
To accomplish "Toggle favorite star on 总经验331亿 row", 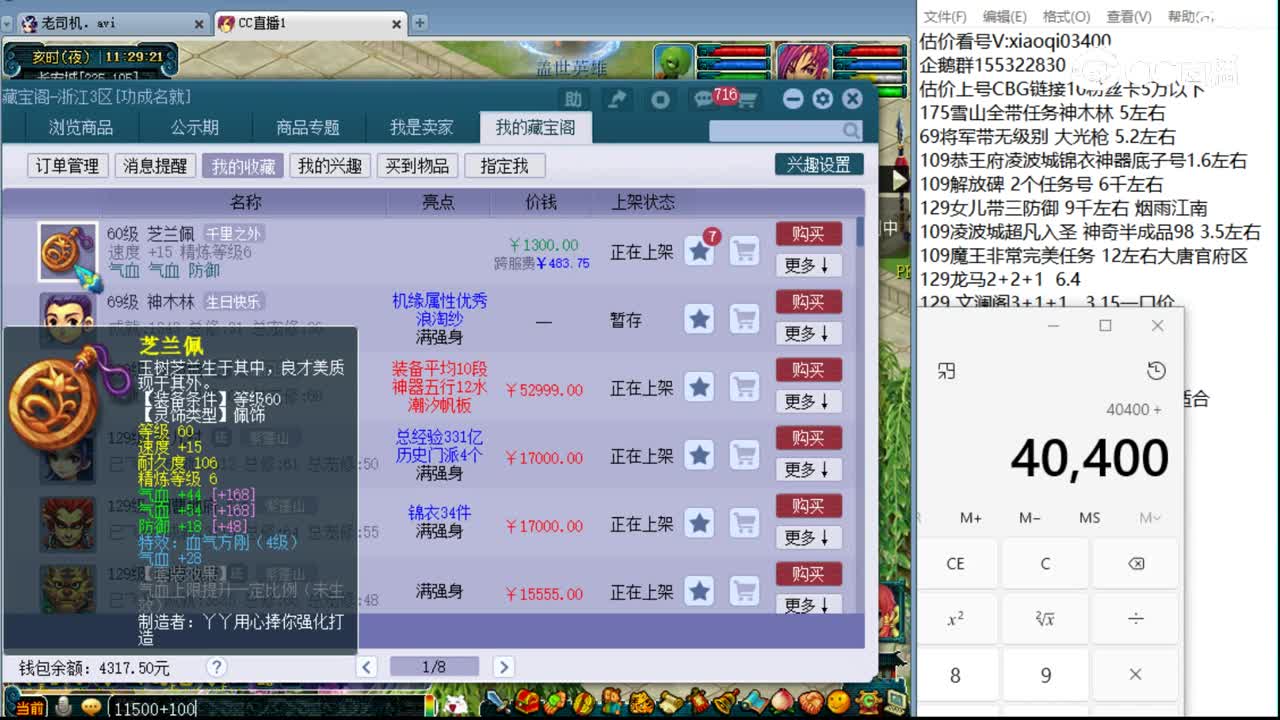I will coord(699,455).
